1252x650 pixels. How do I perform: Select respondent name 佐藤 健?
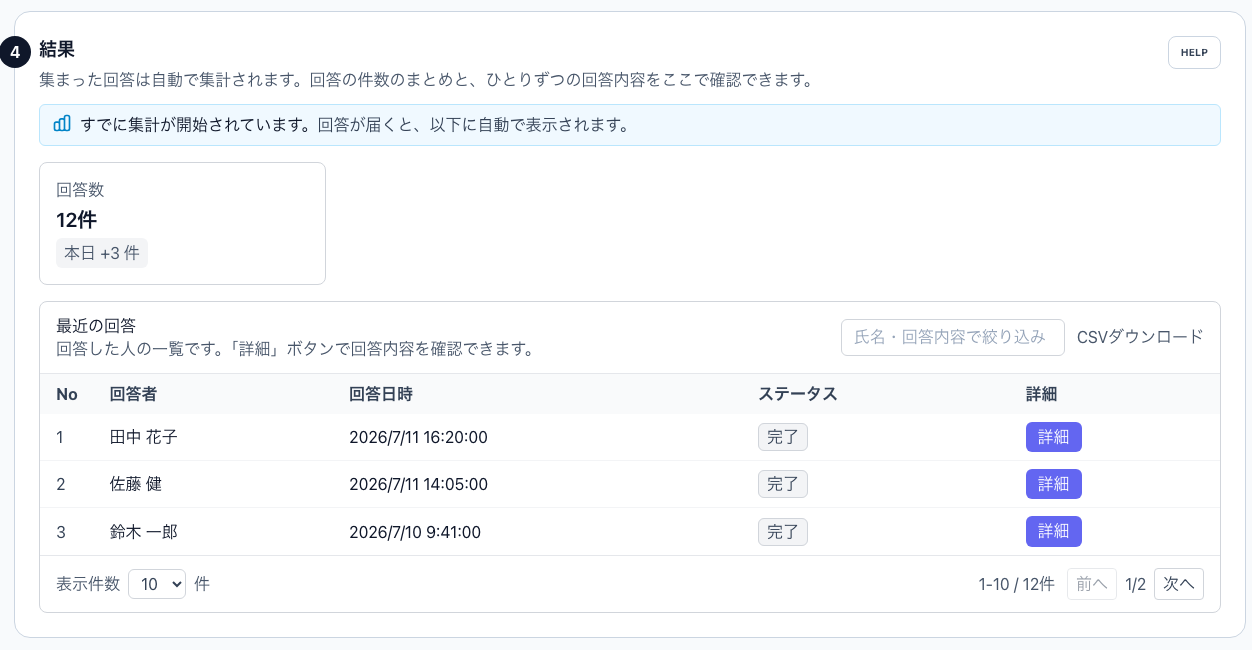tap(136, 484)
